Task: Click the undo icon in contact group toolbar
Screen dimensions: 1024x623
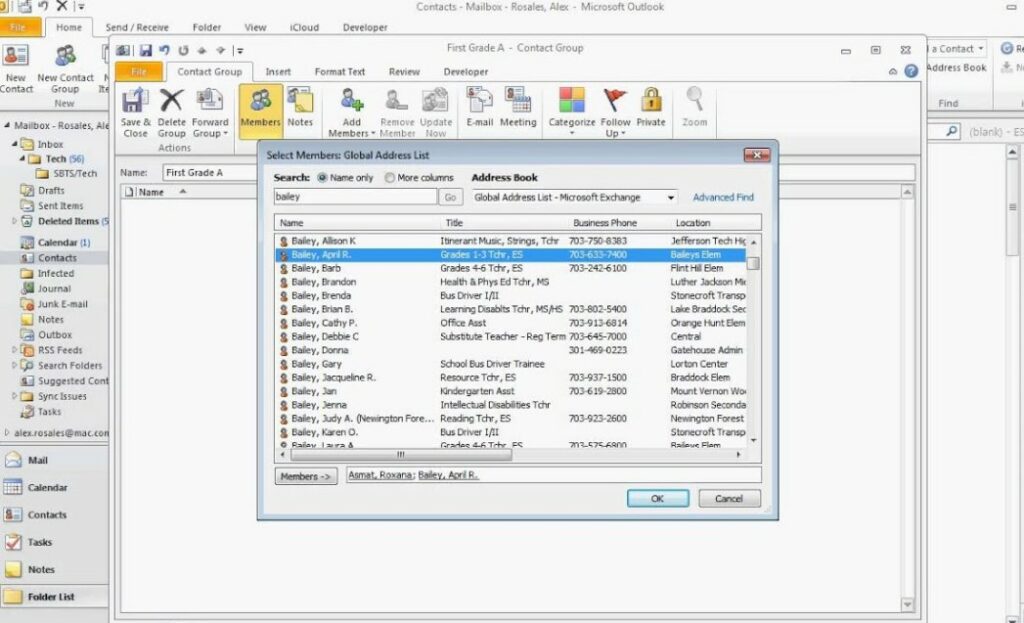Action: click(x=164, y=50)
